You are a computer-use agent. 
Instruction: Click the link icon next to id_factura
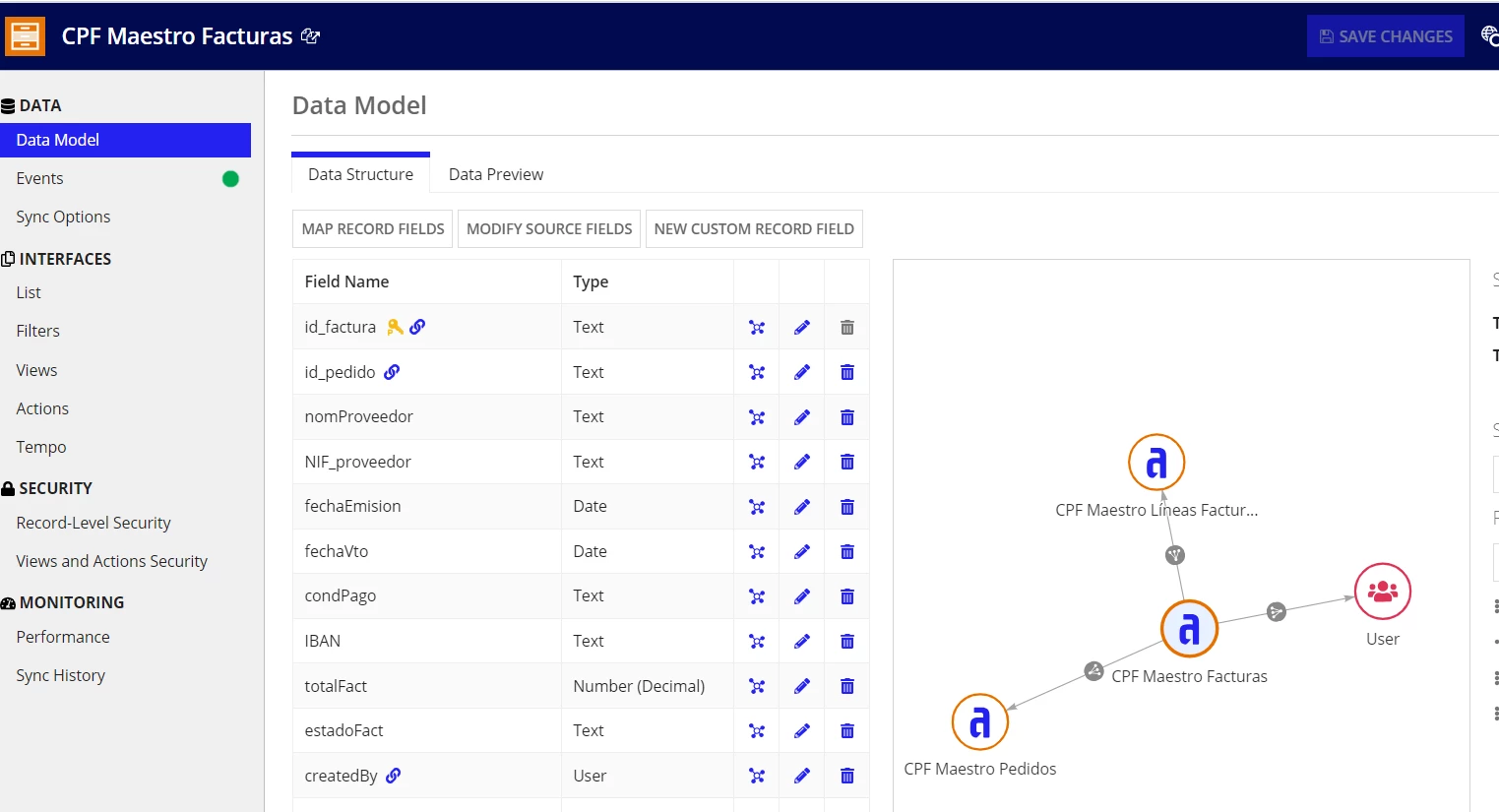coord(417,327)
